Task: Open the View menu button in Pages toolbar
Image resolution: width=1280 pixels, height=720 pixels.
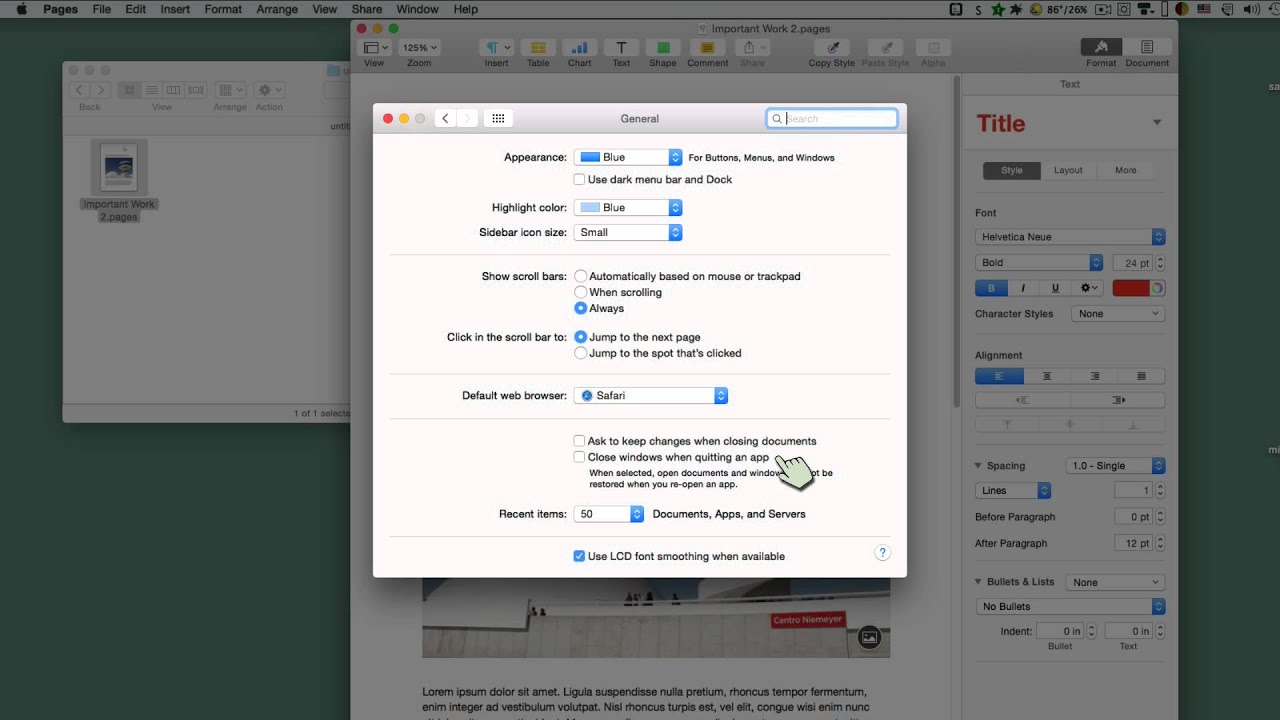Action: pos(375,48)
